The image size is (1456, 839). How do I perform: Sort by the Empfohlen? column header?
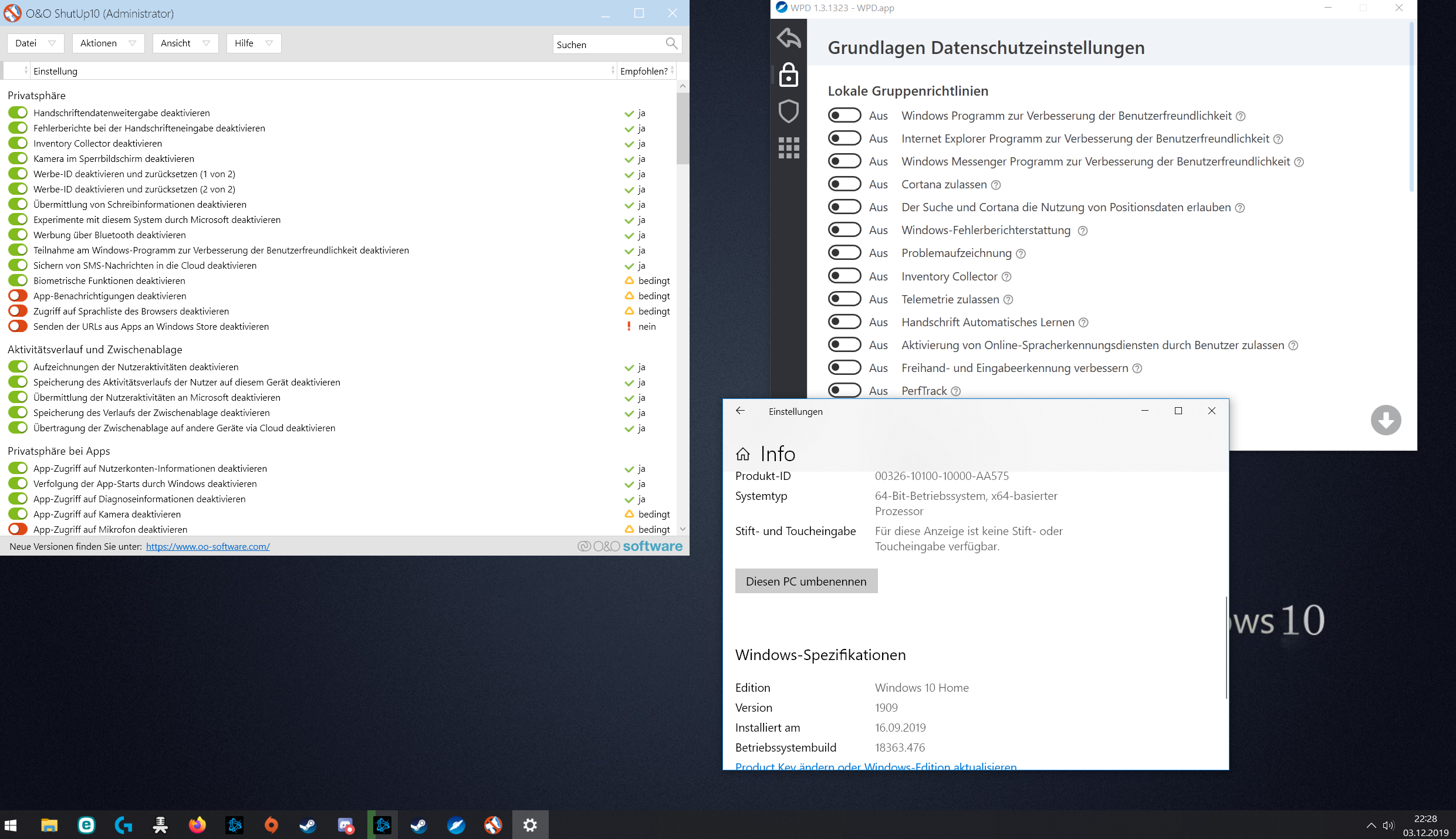(644, 71)
